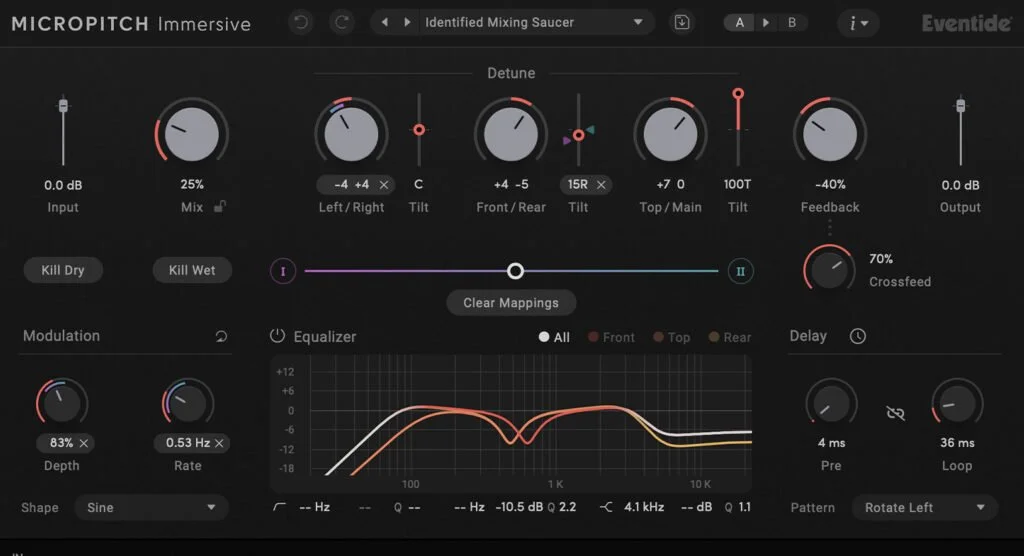Click the Delay tempo sync clock icon
1024x556 pixels.
(x=857, y=336)
